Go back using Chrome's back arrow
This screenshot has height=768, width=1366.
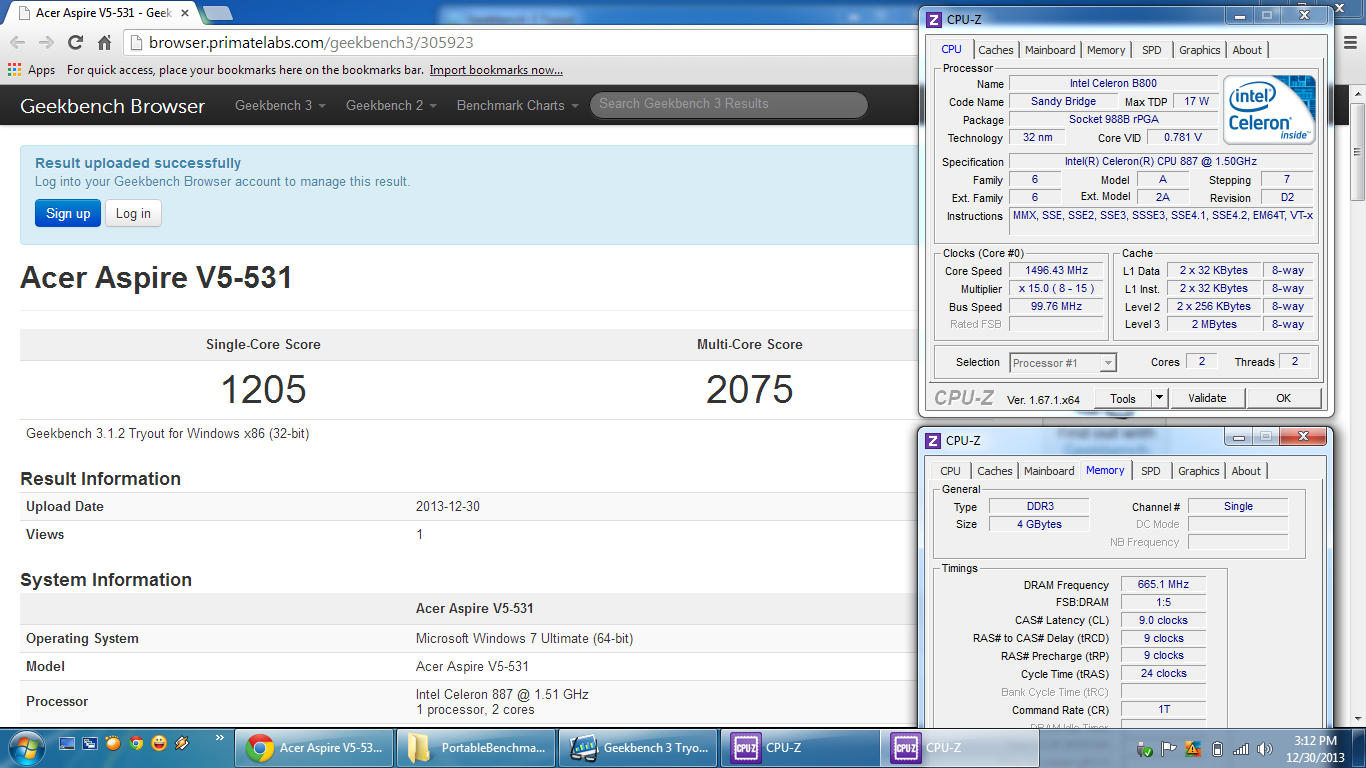coord(17,42)
